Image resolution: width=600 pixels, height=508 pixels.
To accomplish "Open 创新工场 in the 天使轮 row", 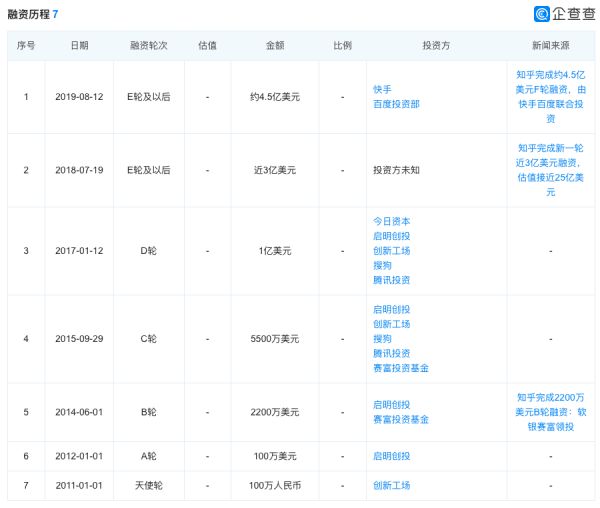I will tap(391, 486).
